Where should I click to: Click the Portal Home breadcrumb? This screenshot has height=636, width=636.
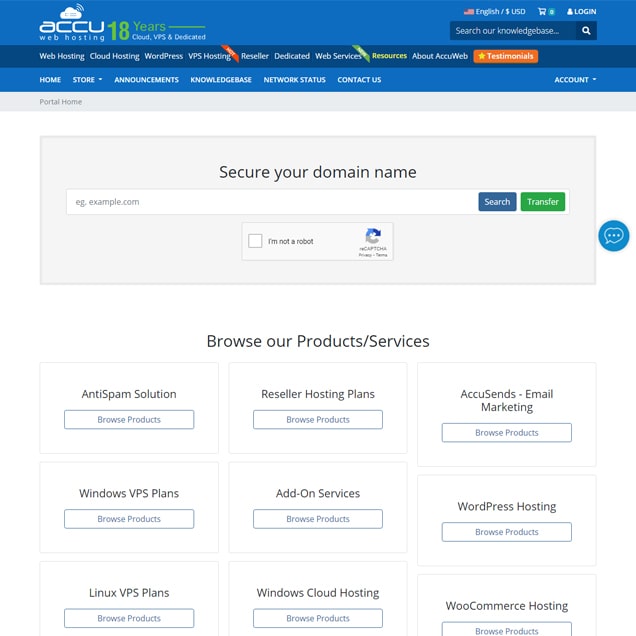tap(60, 101)
